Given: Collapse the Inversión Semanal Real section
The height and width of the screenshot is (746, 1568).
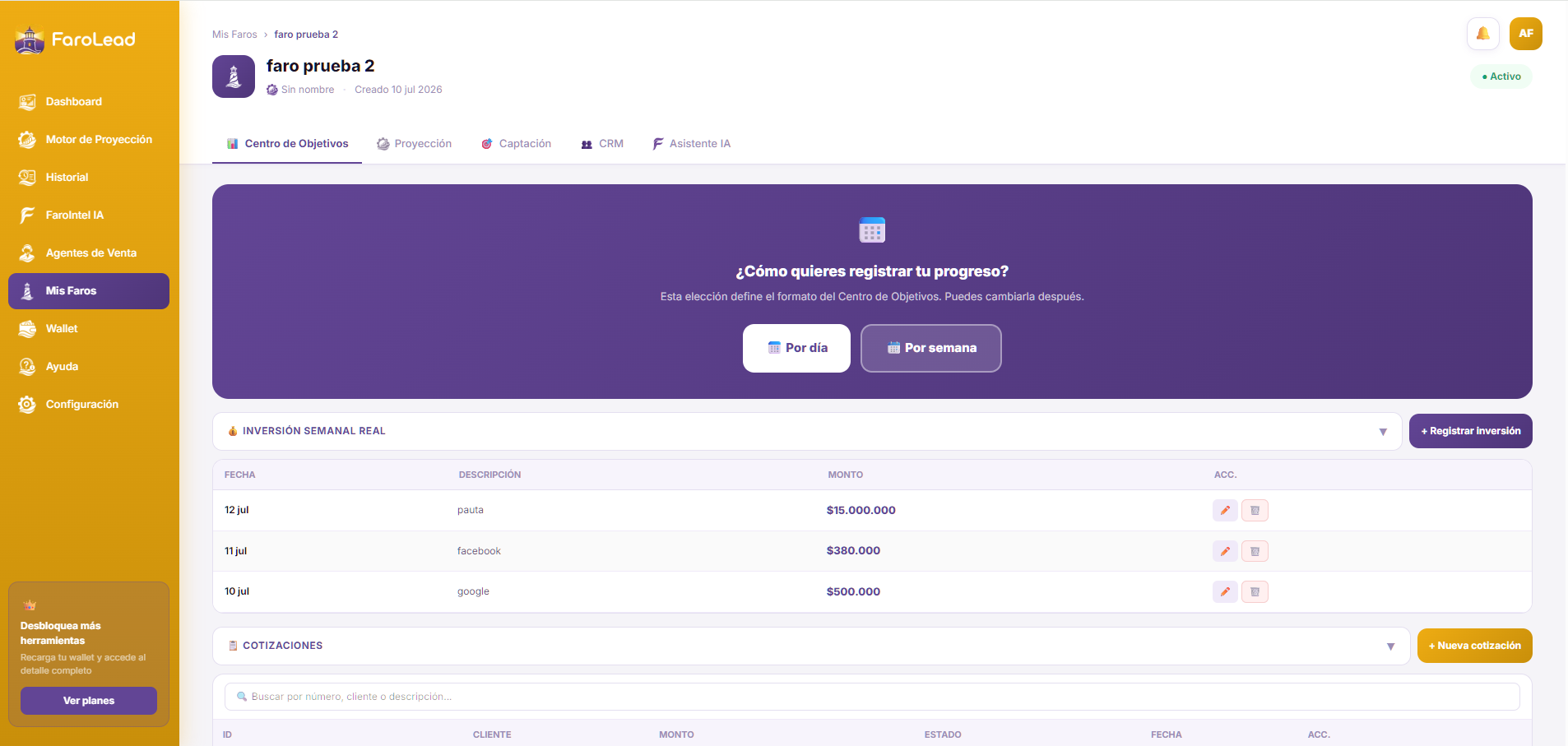Looking at the screenshot, I should (x=1383, y=432).
